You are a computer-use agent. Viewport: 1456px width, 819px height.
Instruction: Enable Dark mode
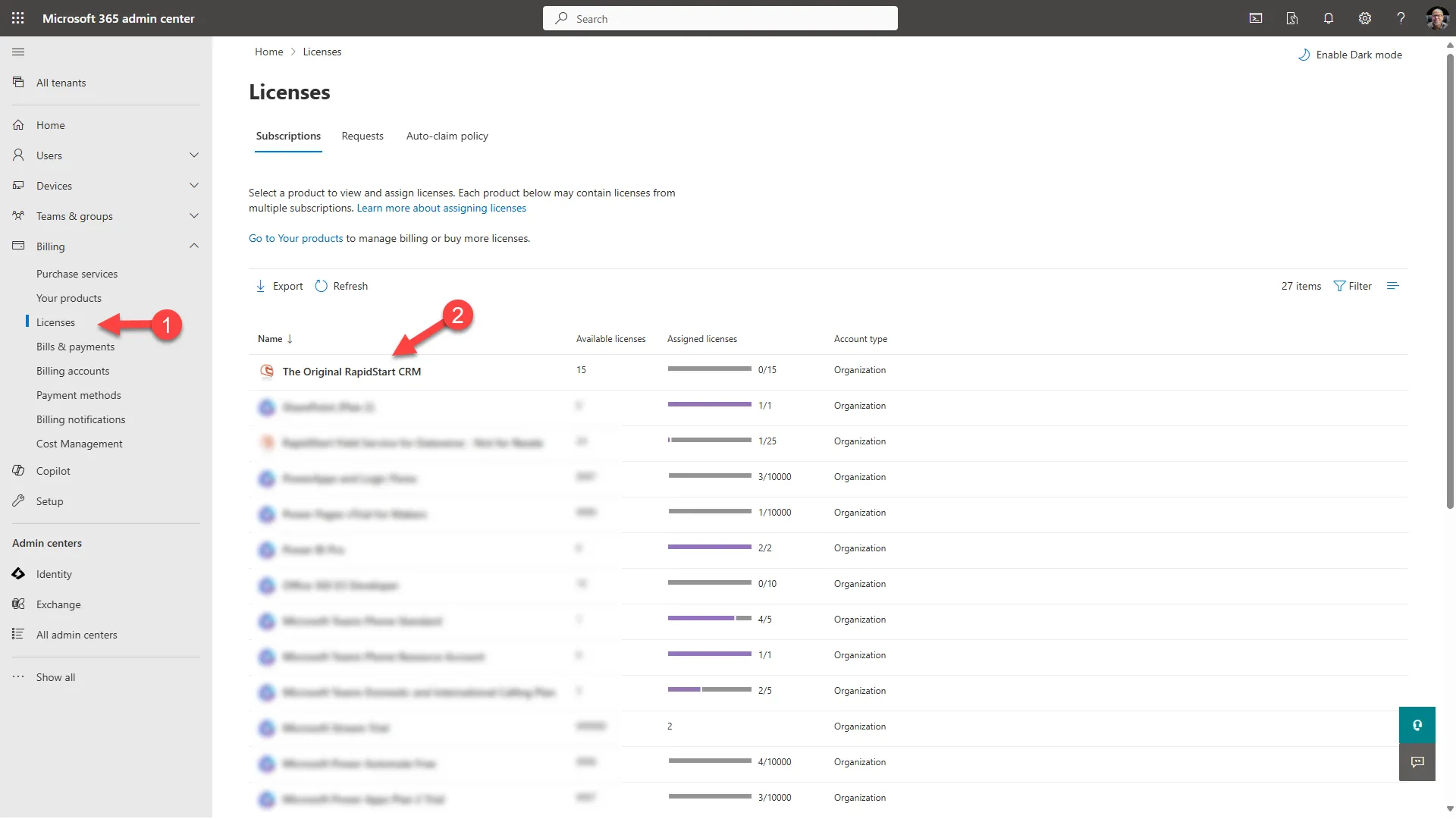[x=1350, y=55]
